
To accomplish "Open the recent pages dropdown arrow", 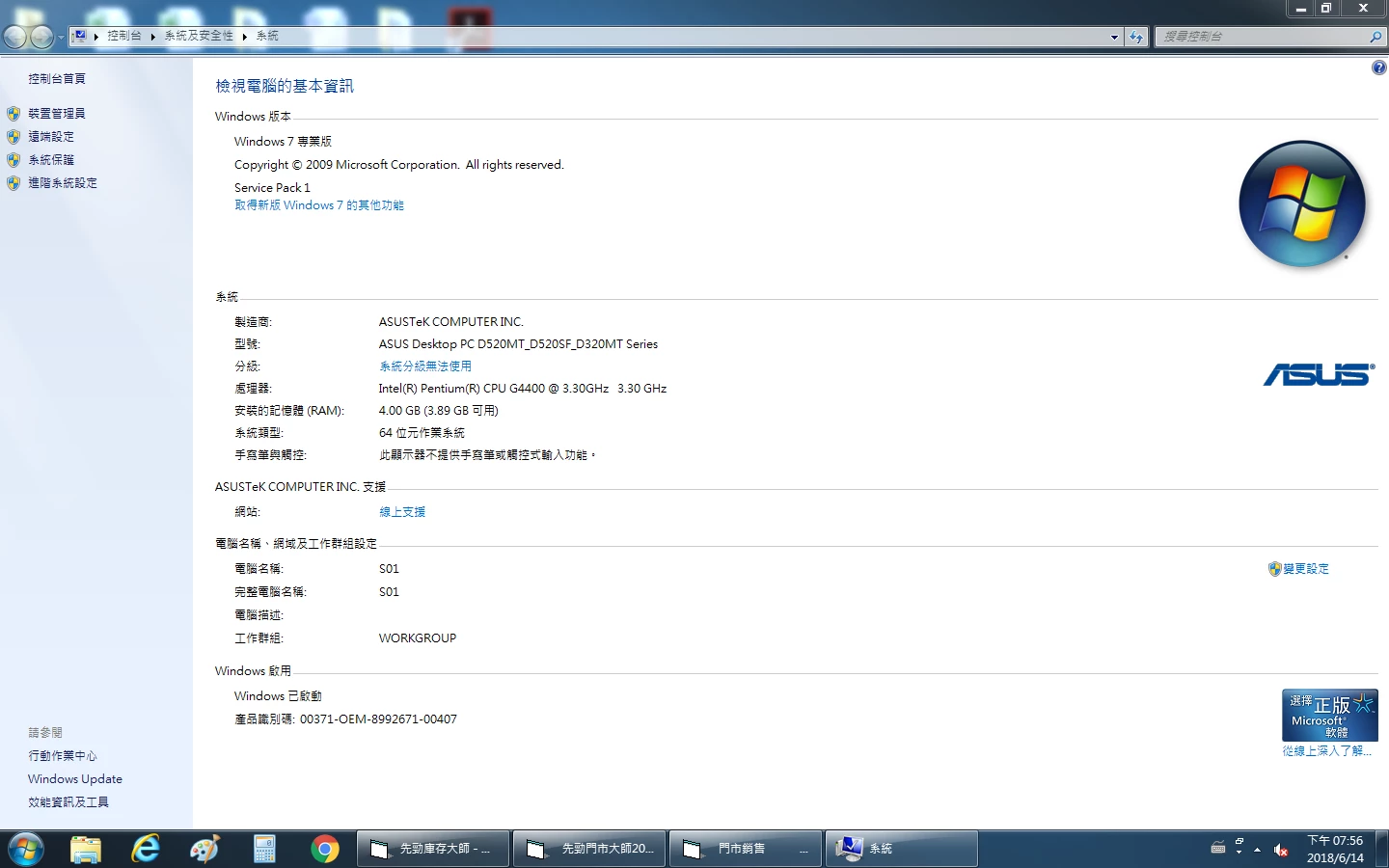I will 61,38.
